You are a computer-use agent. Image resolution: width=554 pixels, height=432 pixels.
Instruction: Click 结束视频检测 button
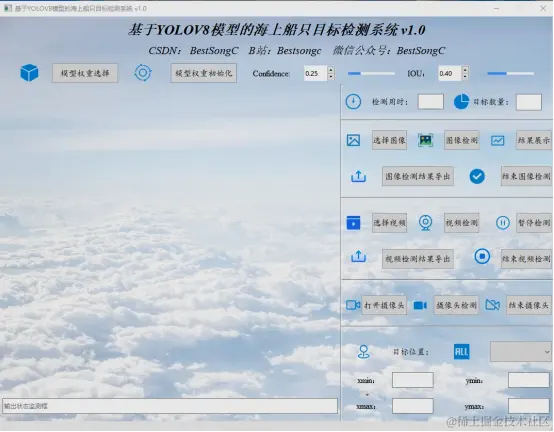526,259
